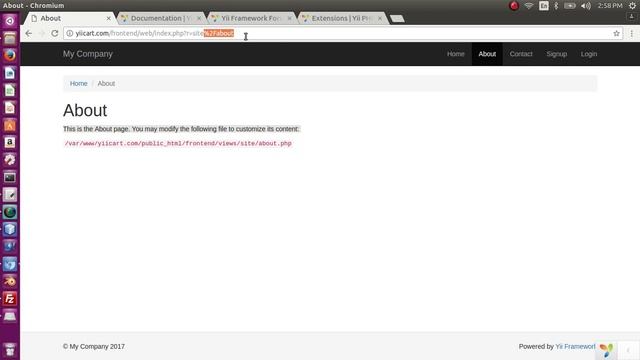Open the Terminal from the launcher
Viewport: 640px width, 360px height.
click(x=10, y=177)
